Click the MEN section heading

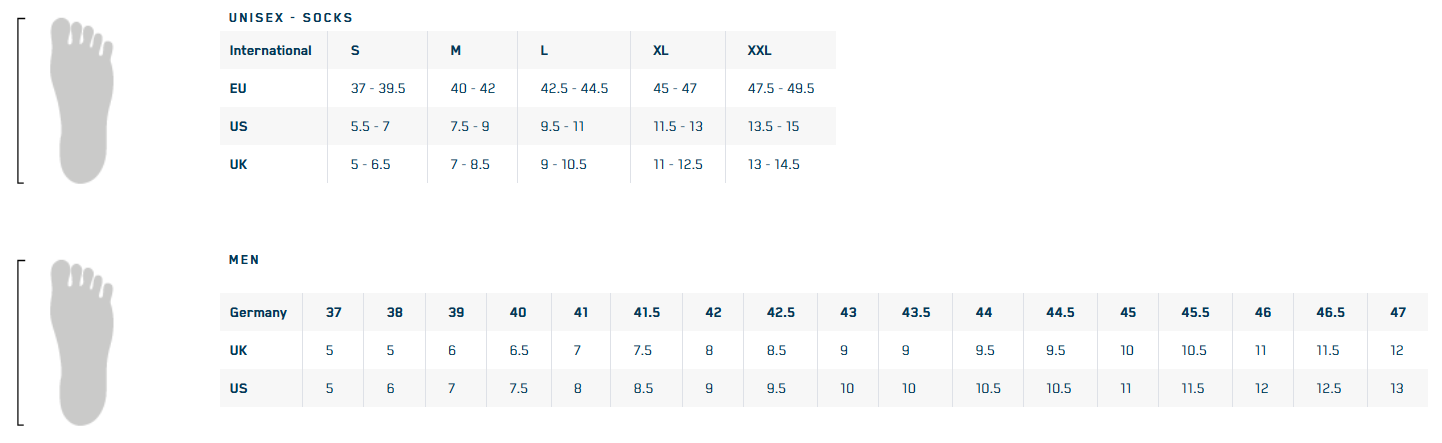coord(244,260)
